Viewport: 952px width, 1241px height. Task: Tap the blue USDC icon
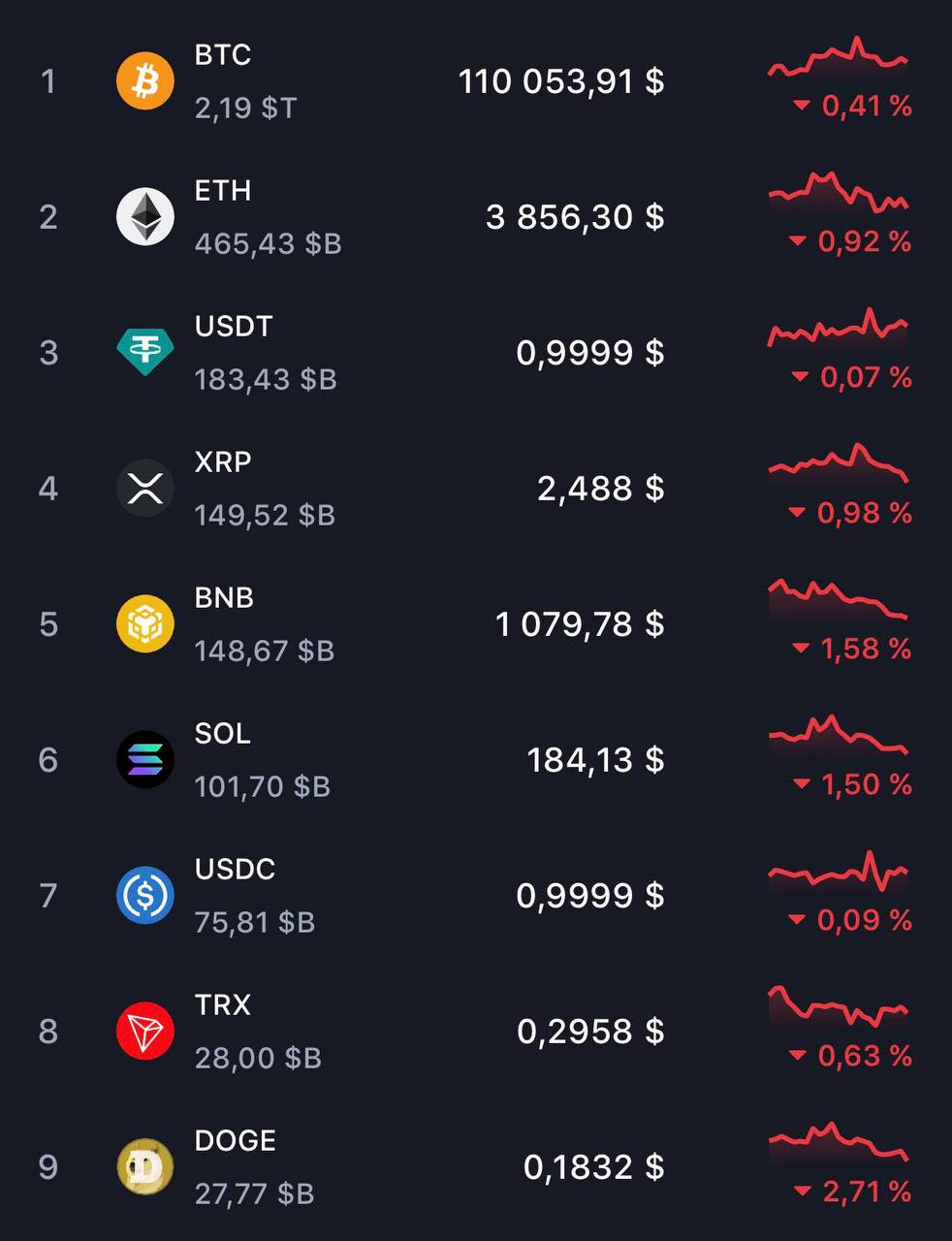(145, 895)
